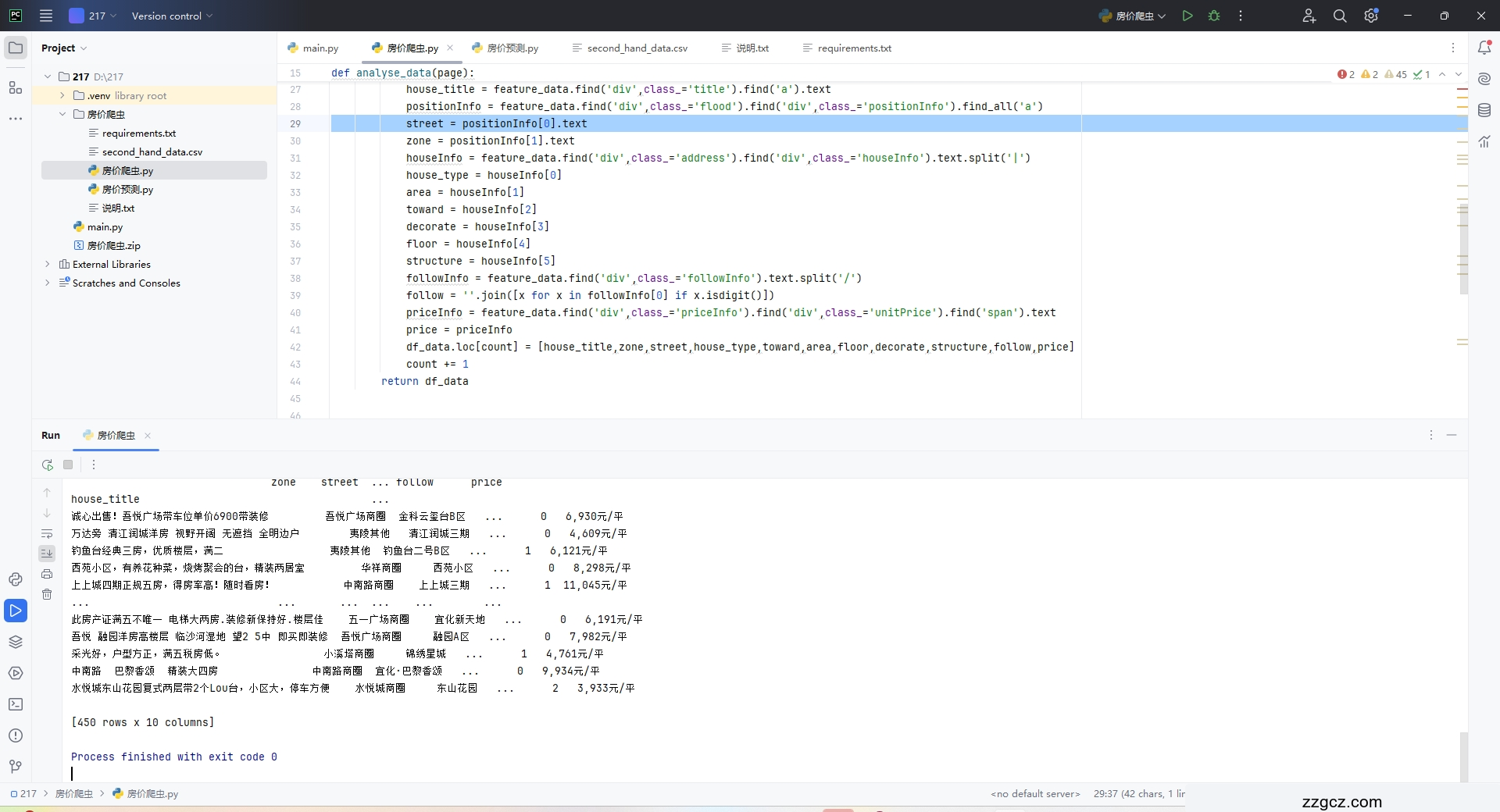Switch to the second_hand_data.csv tab
This screenshot has height=812, width=1500.
click(637, 48)
